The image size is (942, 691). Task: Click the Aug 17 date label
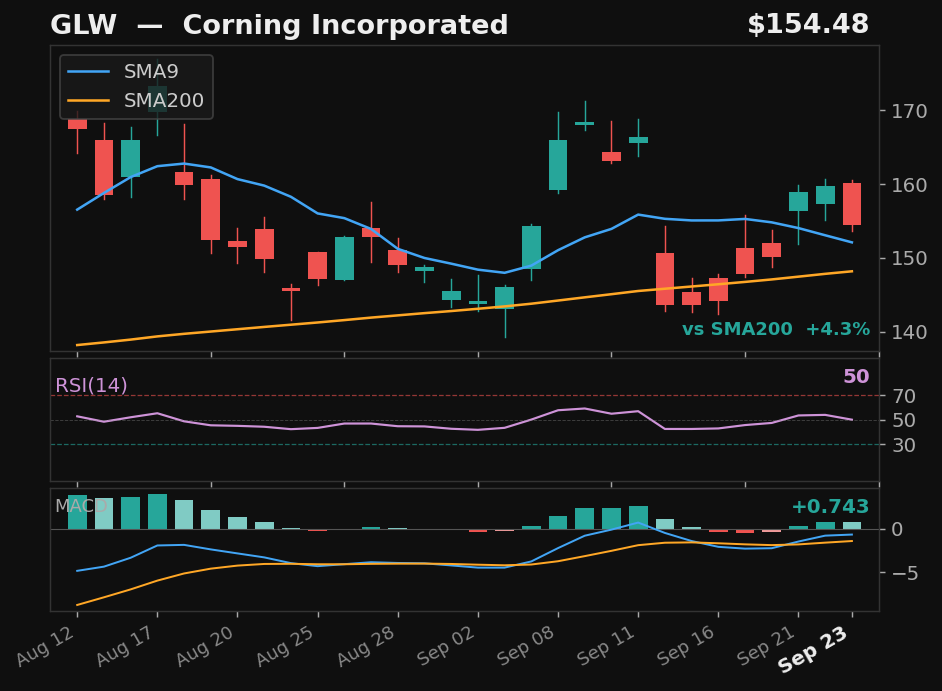pyautogui.click(x=126, y=645)
